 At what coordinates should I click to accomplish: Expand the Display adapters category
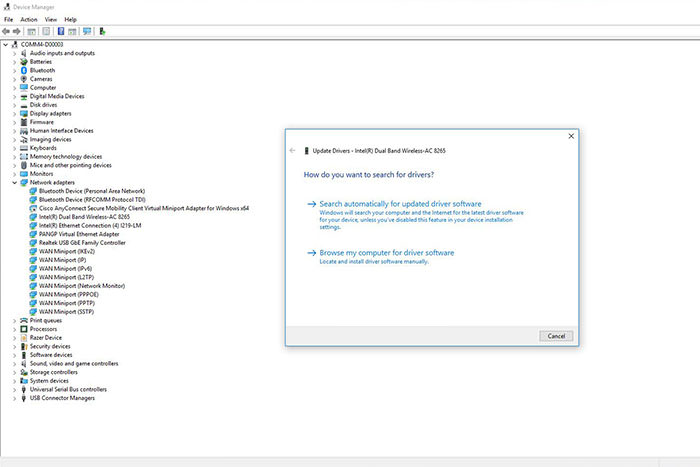coord(14,113)
